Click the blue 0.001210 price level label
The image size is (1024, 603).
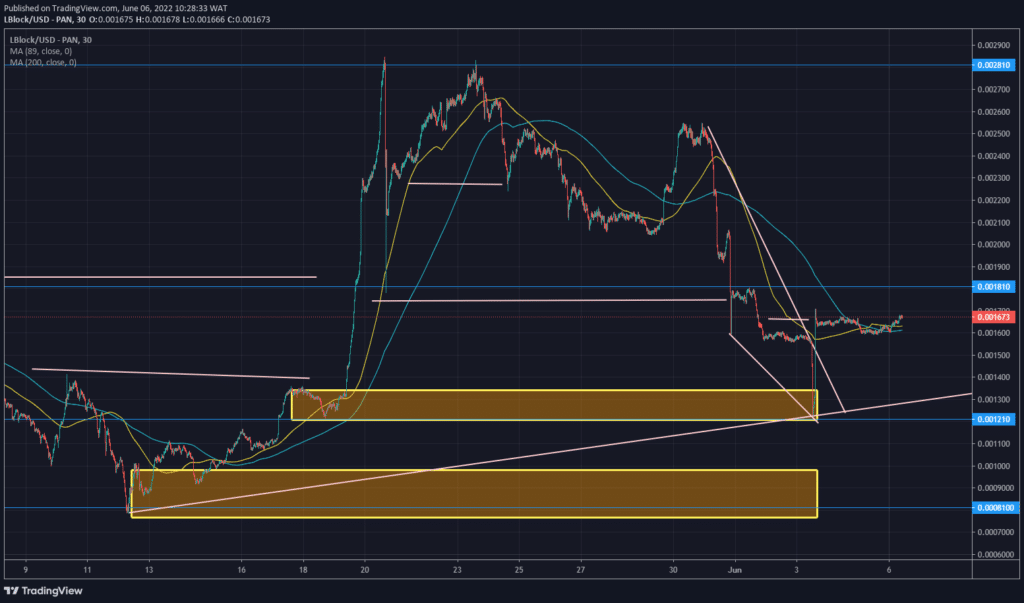[x=994, y=419]
